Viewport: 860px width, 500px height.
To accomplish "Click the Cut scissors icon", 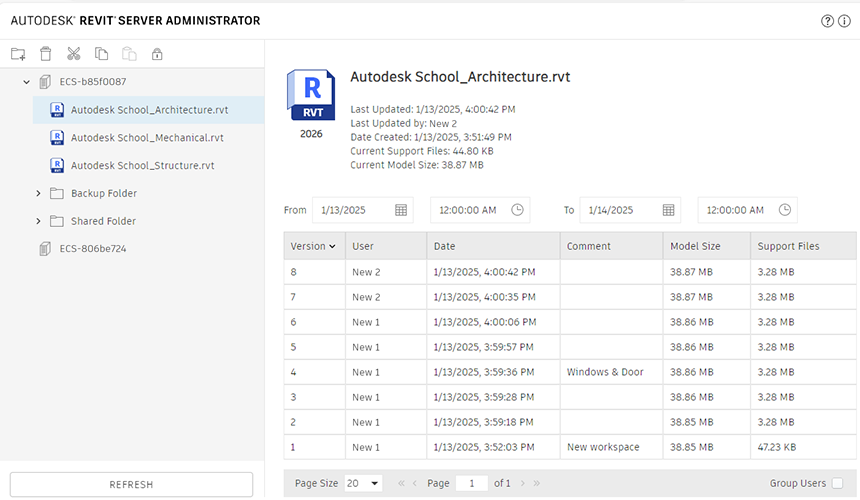I will 73,54.
